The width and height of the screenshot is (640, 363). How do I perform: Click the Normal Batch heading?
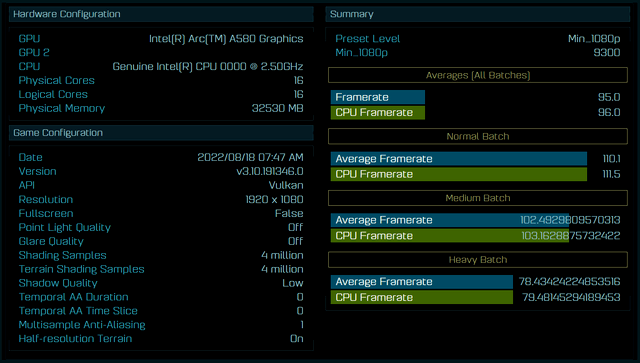[x=478, y=136]
